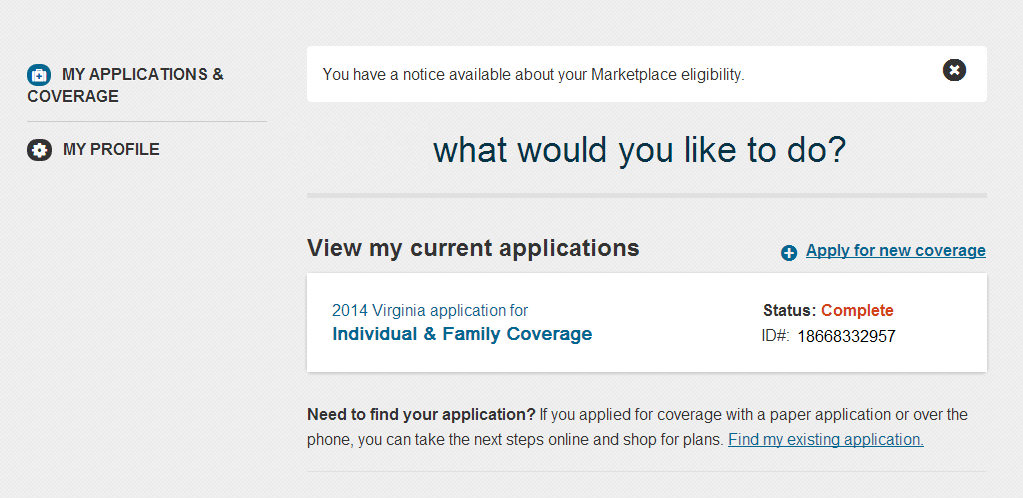Open the My Profile menu item
The width and height of the screenshot is (1023, 498).
tap(93, 149)
